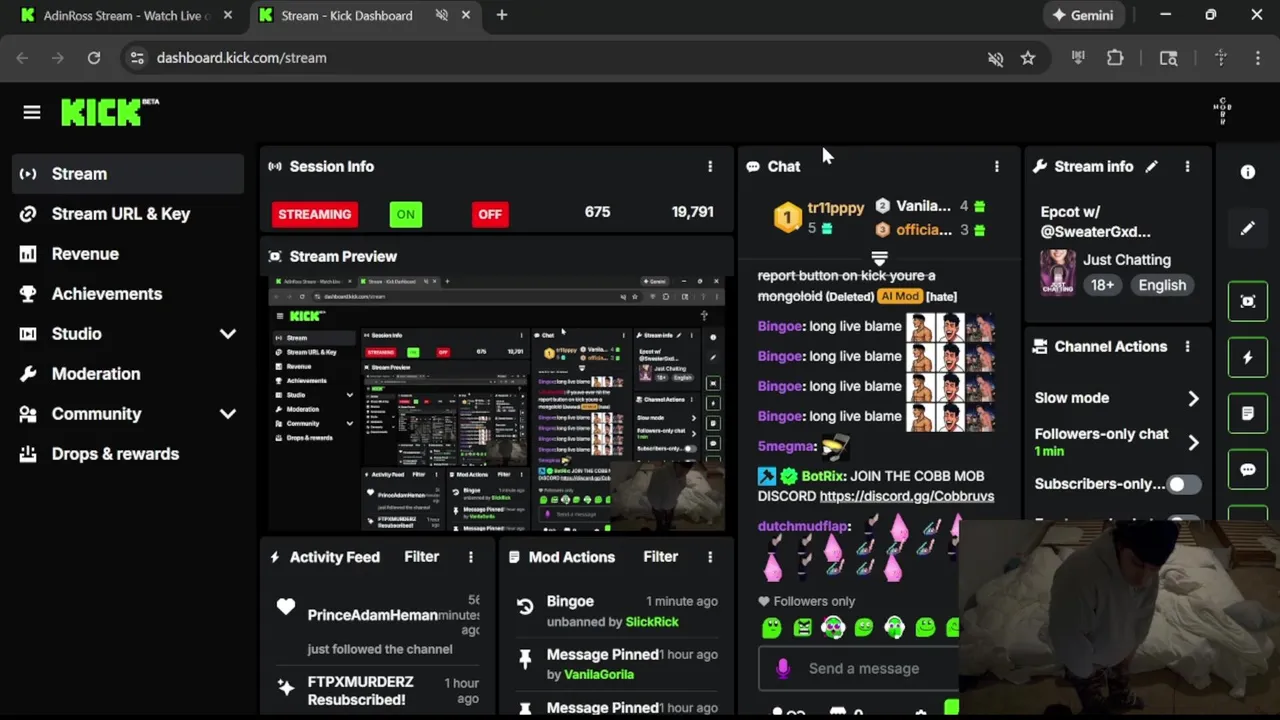
Task: Click the STREAMING status badge
Action: (x=314, y=214)
